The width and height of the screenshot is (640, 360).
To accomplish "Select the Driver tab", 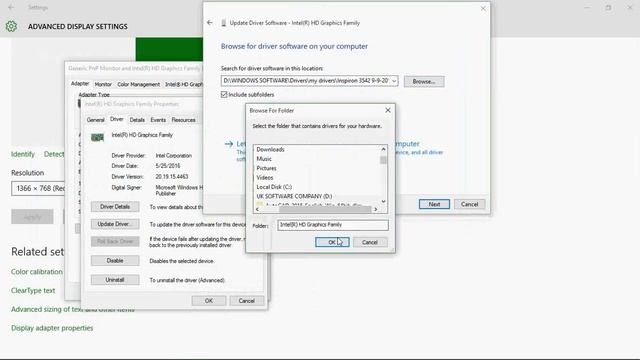I will click(117, 119).
